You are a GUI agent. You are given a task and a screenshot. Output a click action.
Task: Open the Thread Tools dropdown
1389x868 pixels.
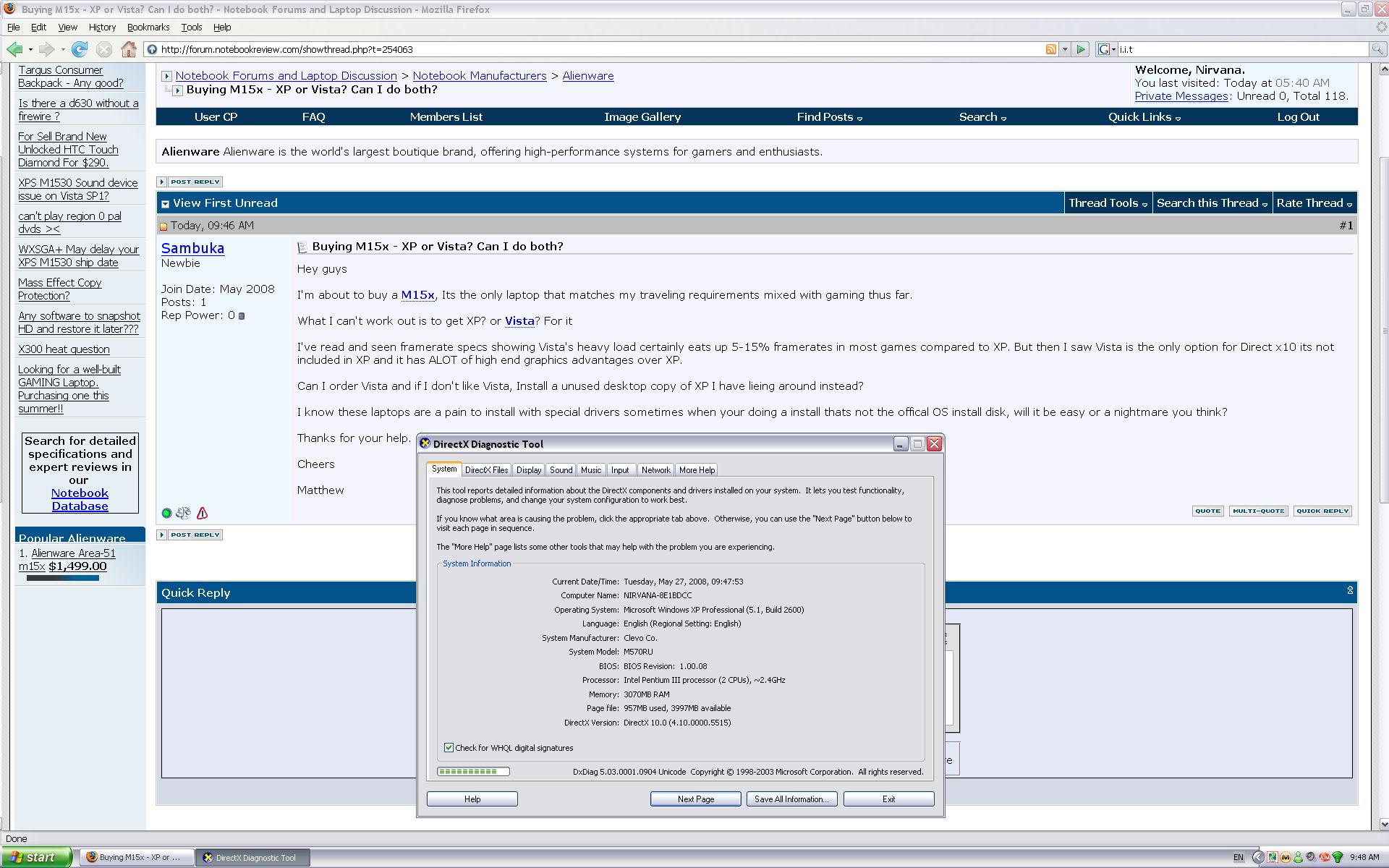pyautogui.click(x=1108, y=203)
